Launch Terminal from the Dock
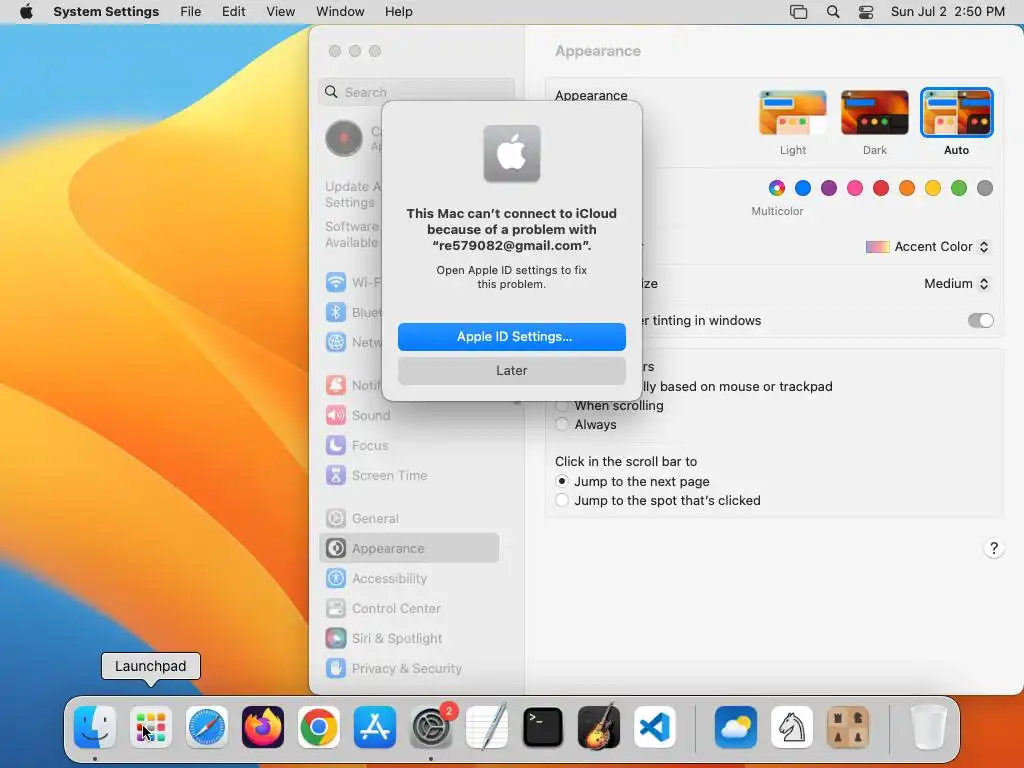The image size is (1024, 768). (543, 727)
